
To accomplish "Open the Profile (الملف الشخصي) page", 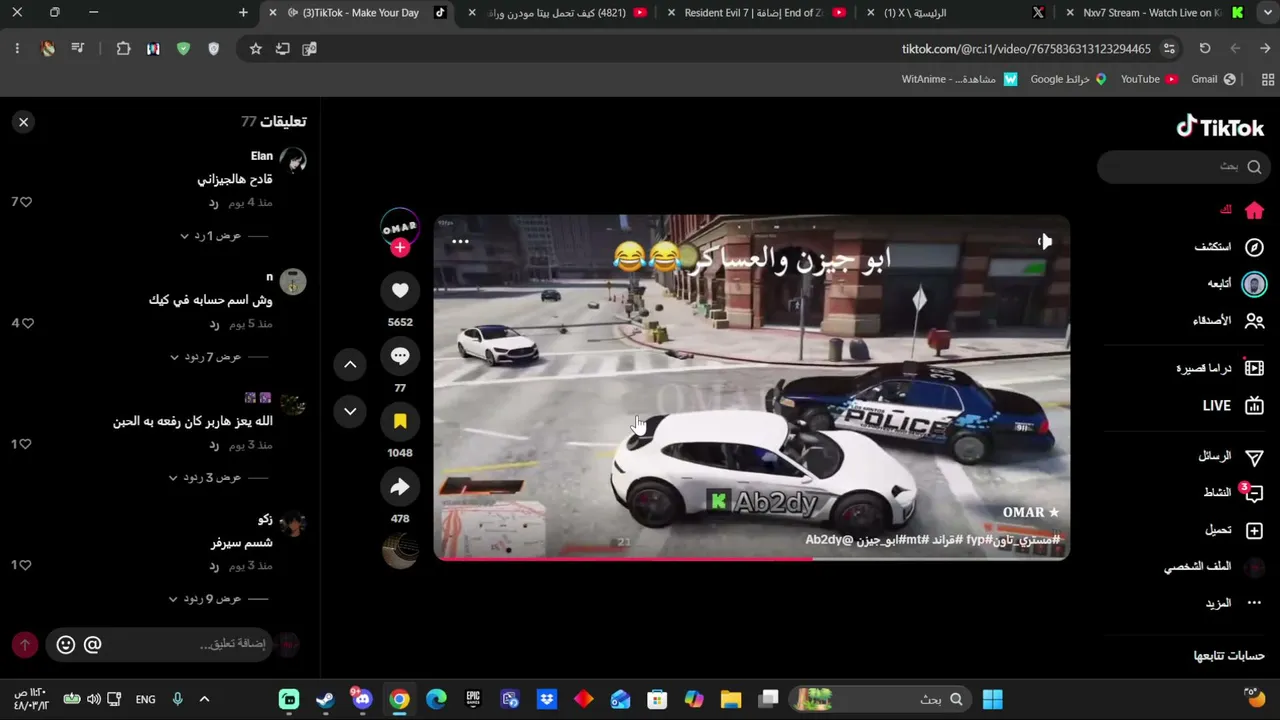I will point(1214,567).
